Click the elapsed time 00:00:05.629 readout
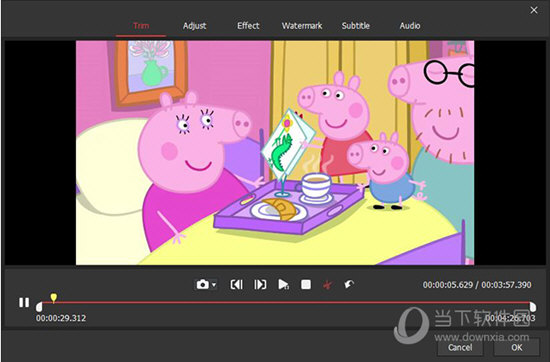The height and width of the screenshot is (362, 550). [x=448, y=285]
